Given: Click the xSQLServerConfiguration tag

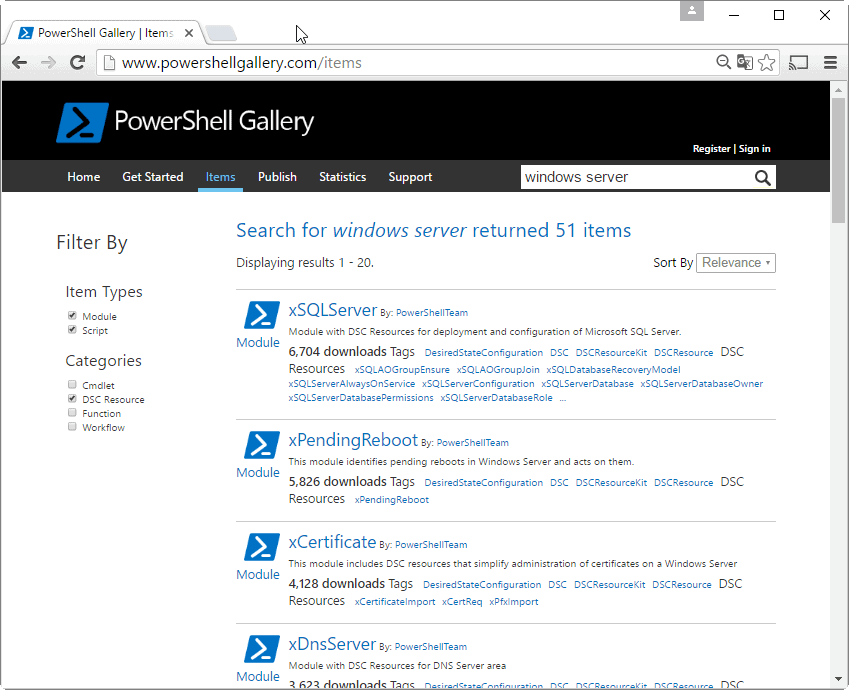Looking at the screenshot, I should pyautogui.click(x=478, y=384).
